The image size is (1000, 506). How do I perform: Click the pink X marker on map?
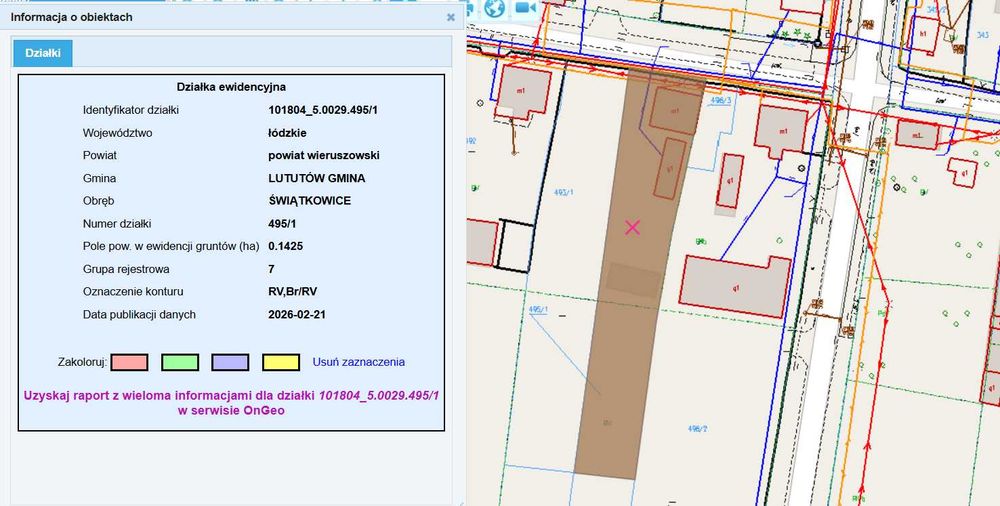pos(632,227)
